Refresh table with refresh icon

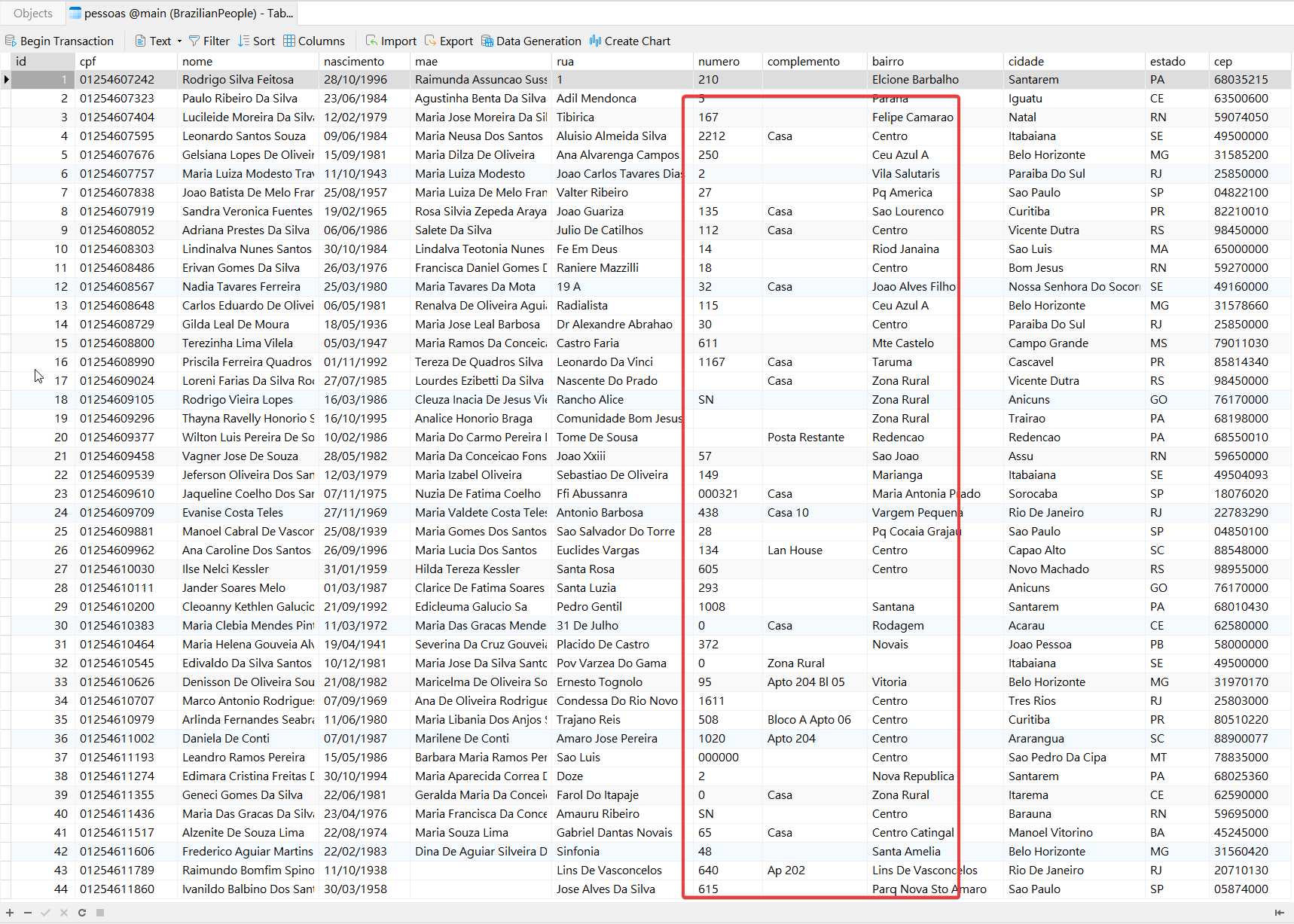tap(81, 913)
